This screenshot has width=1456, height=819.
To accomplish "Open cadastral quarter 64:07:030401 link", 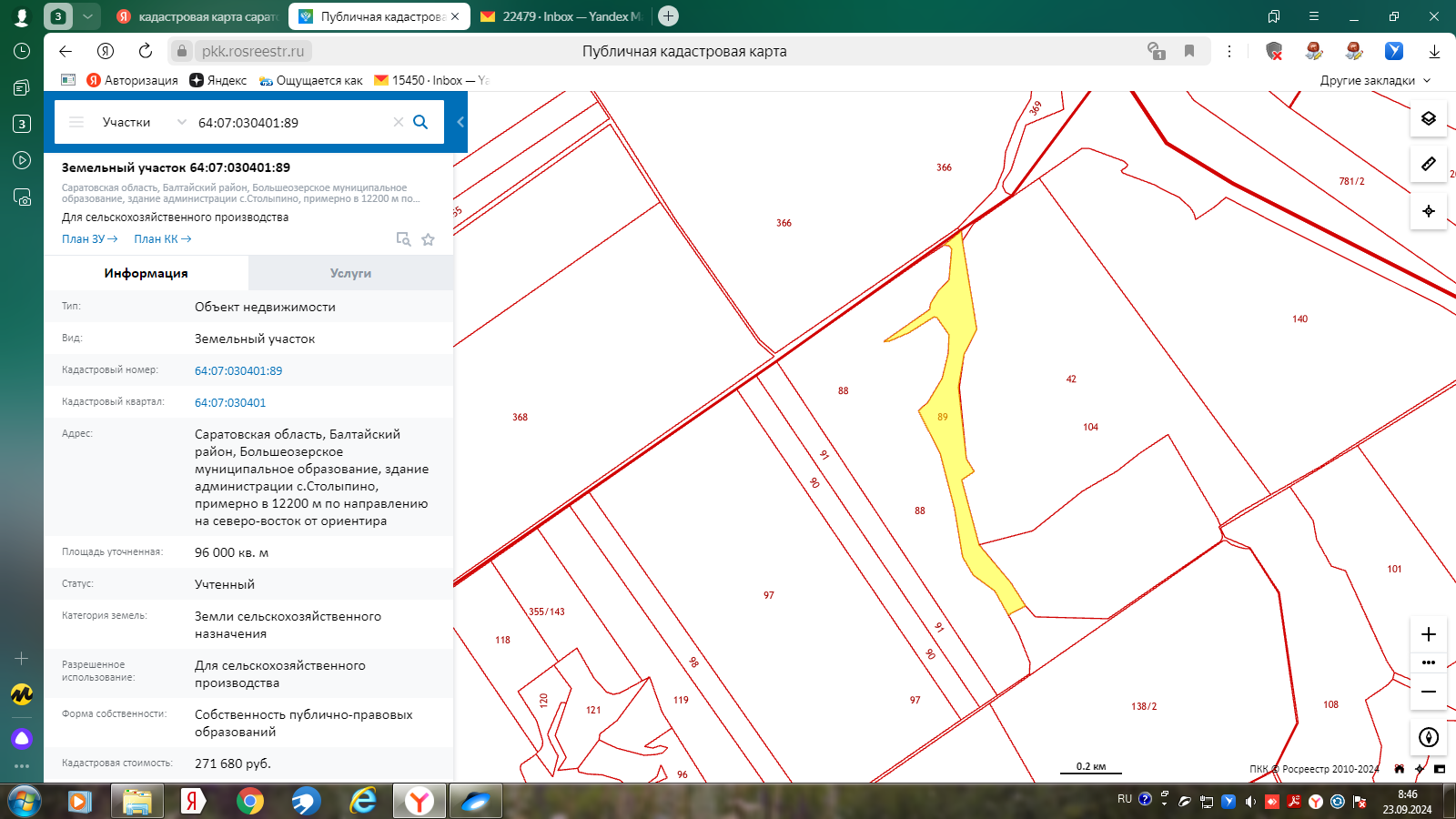I will coord(230,402).
